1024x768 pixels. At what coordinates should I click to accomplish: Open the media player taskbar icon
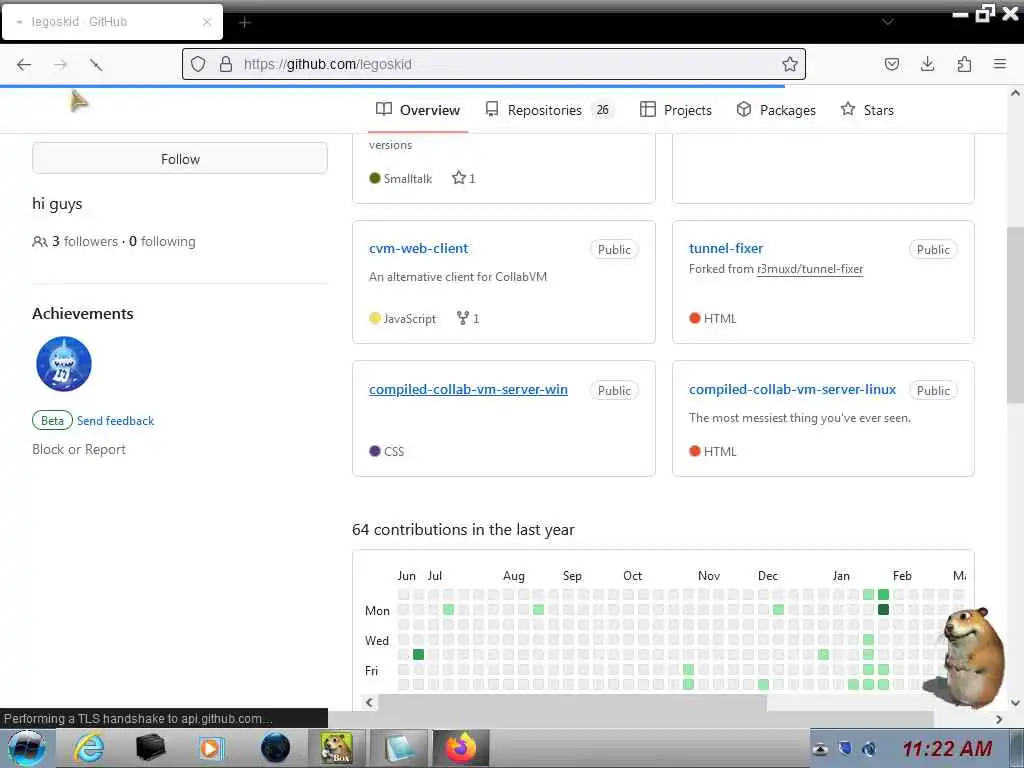coord(211,748)
